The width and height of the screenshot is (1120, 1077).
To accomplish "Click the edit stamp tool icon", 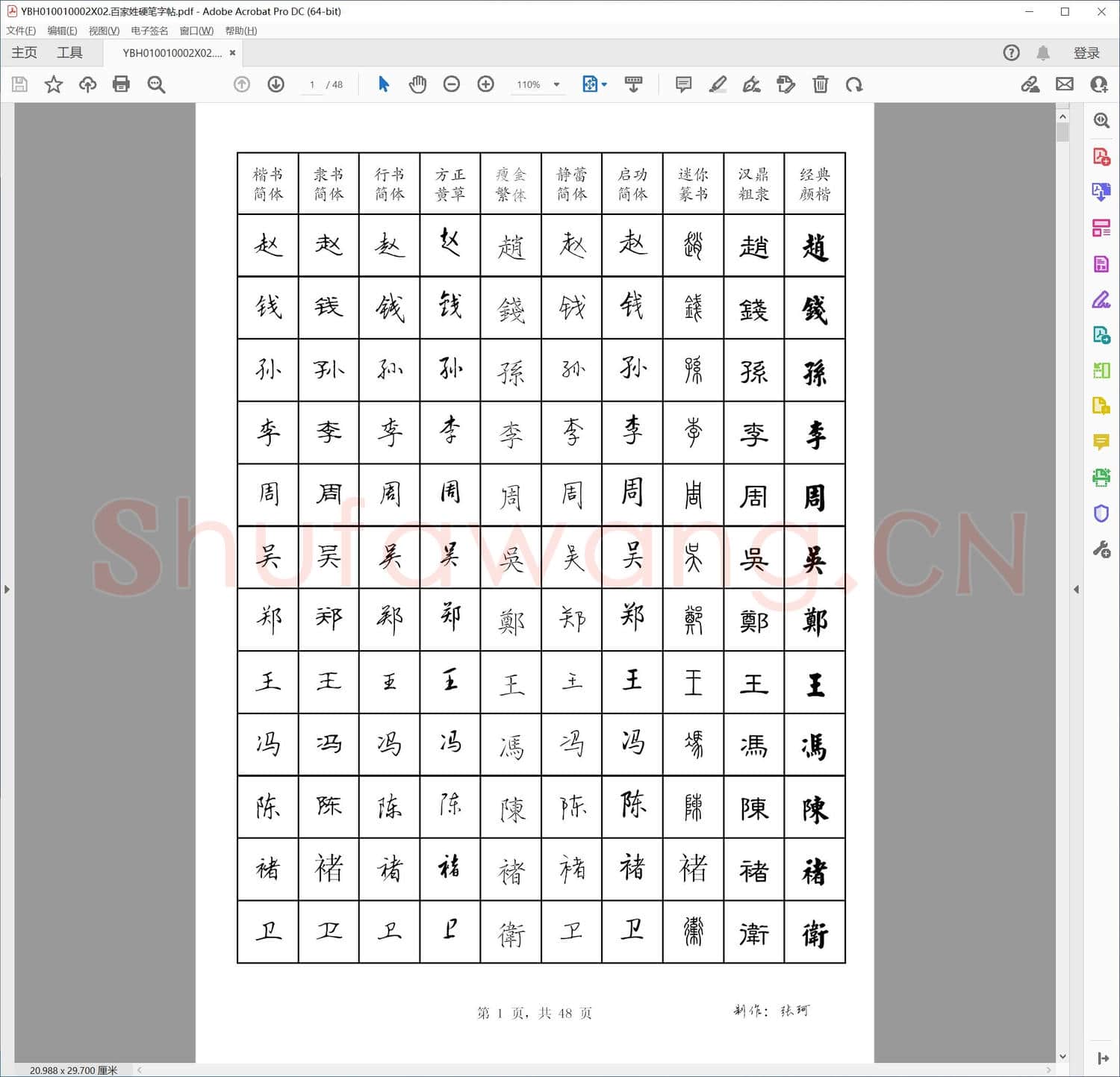I will pyautogui.click(x=785, y=84).
